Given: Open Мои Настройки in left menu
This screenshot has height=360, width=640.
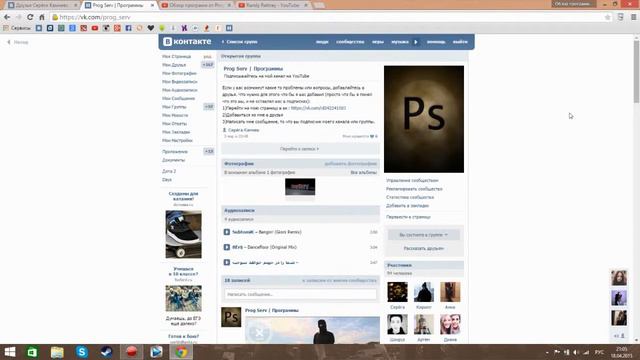Looking at the screenshot, I should (x=177, y=140).
